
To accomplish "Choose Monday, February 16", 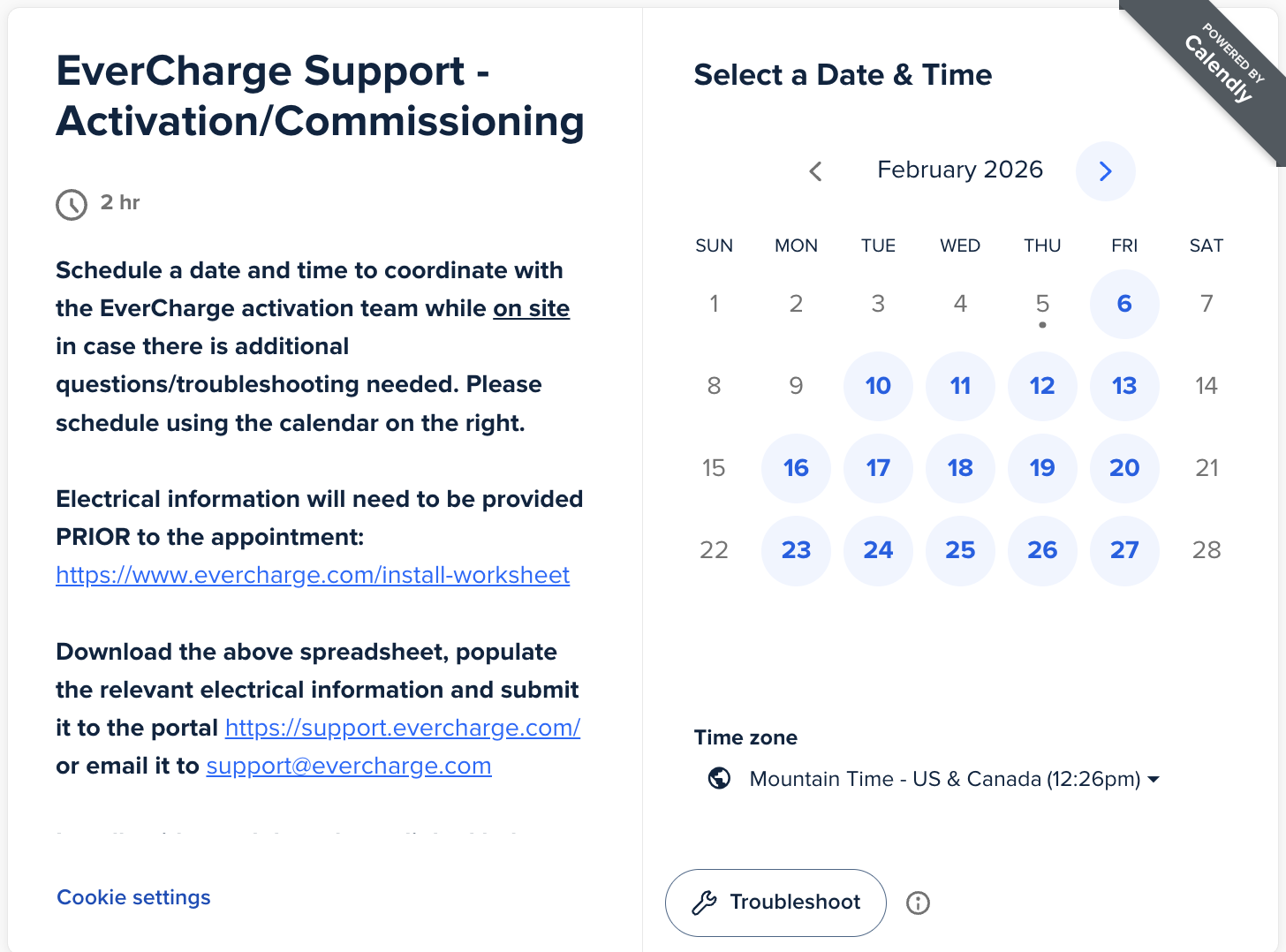I will (x=796, y=468).
